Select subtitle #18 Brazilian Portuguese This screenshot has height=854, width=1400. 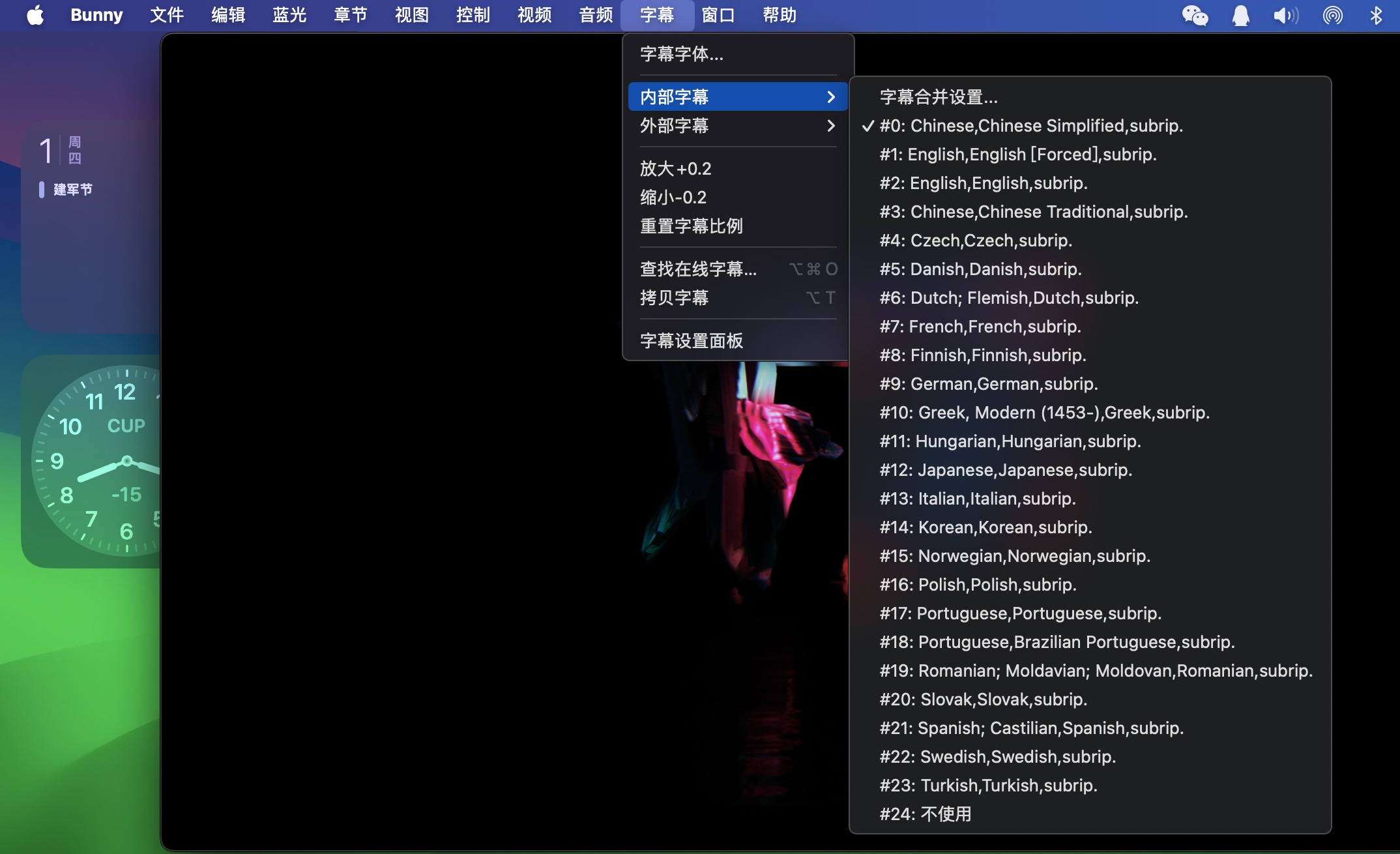click(x=1090, y=641)
